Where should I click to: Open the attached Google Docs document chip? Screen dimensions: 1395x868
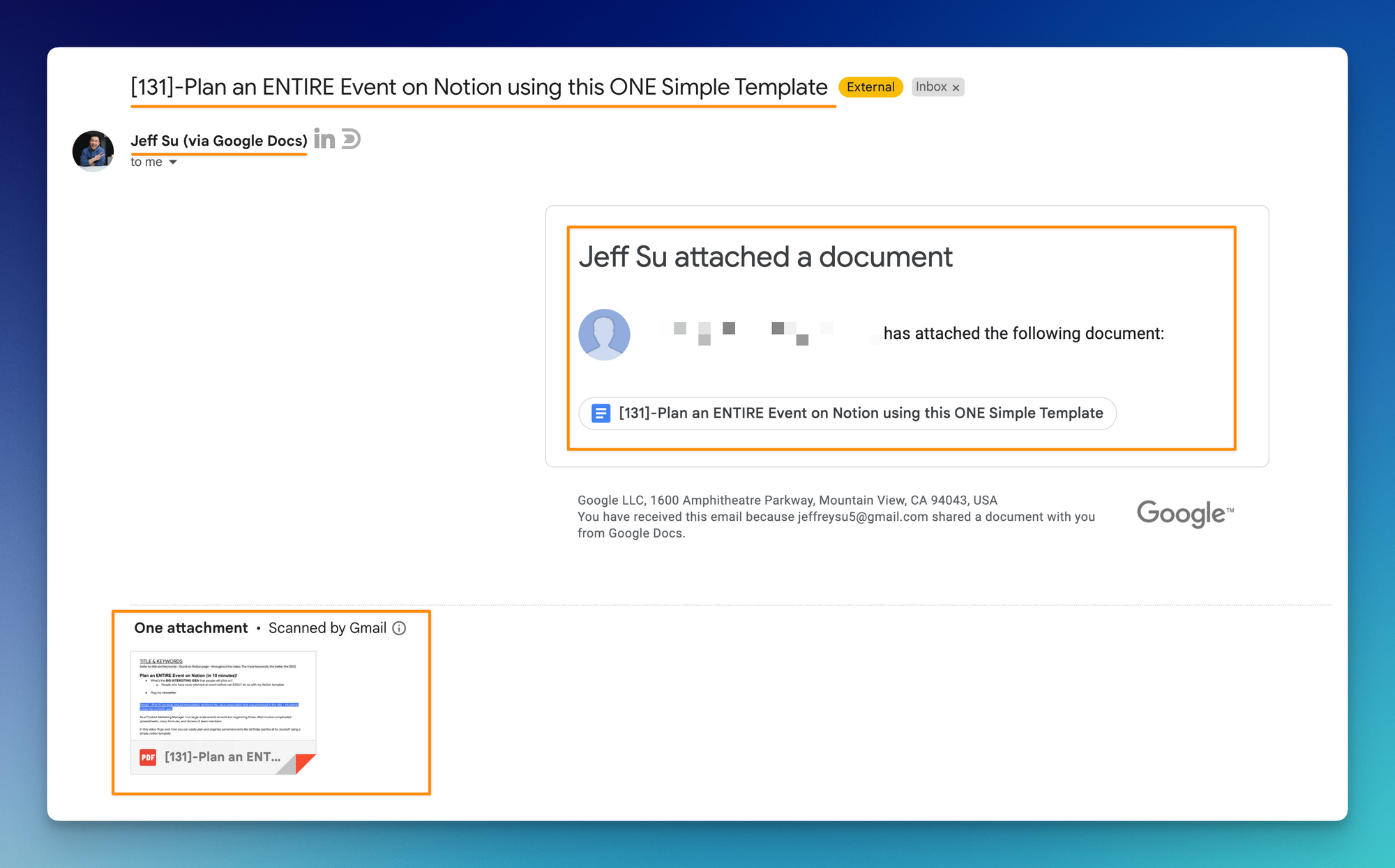847,413
